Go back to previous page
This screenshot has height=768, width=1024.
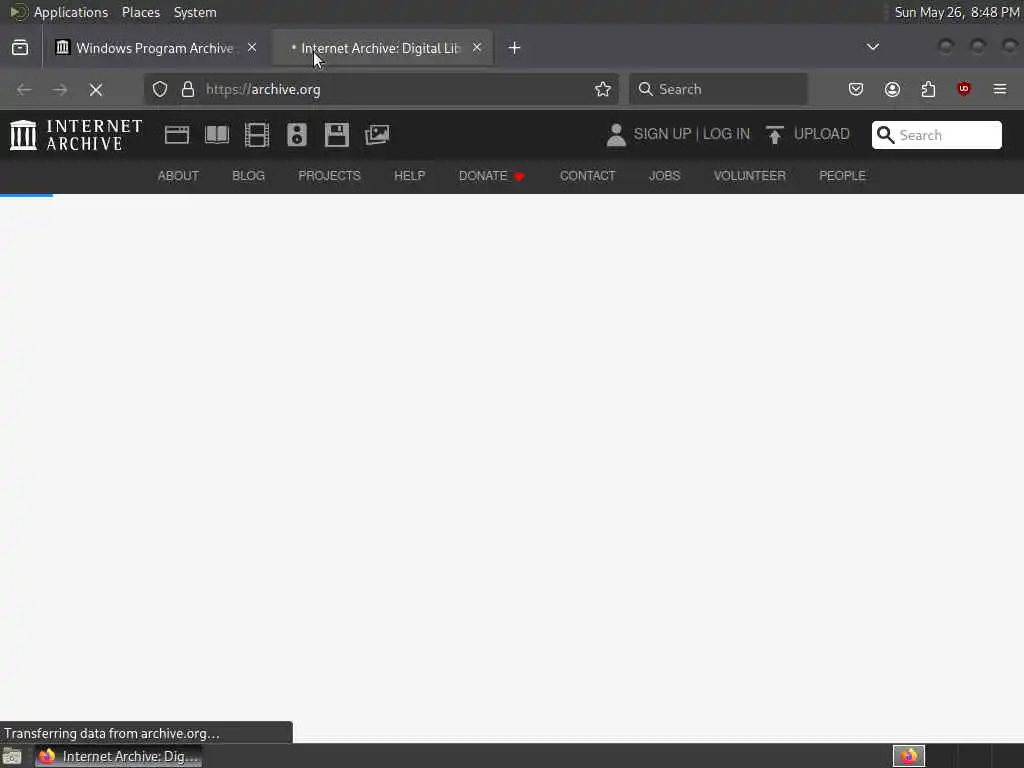tap(24, 89)
